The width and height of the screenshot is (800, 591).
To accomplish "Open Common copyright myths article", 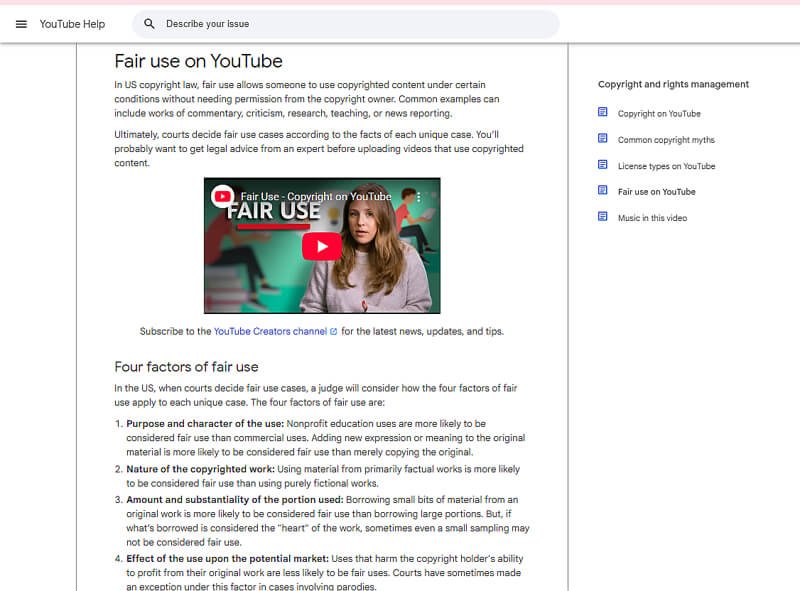I will point(666,140).
